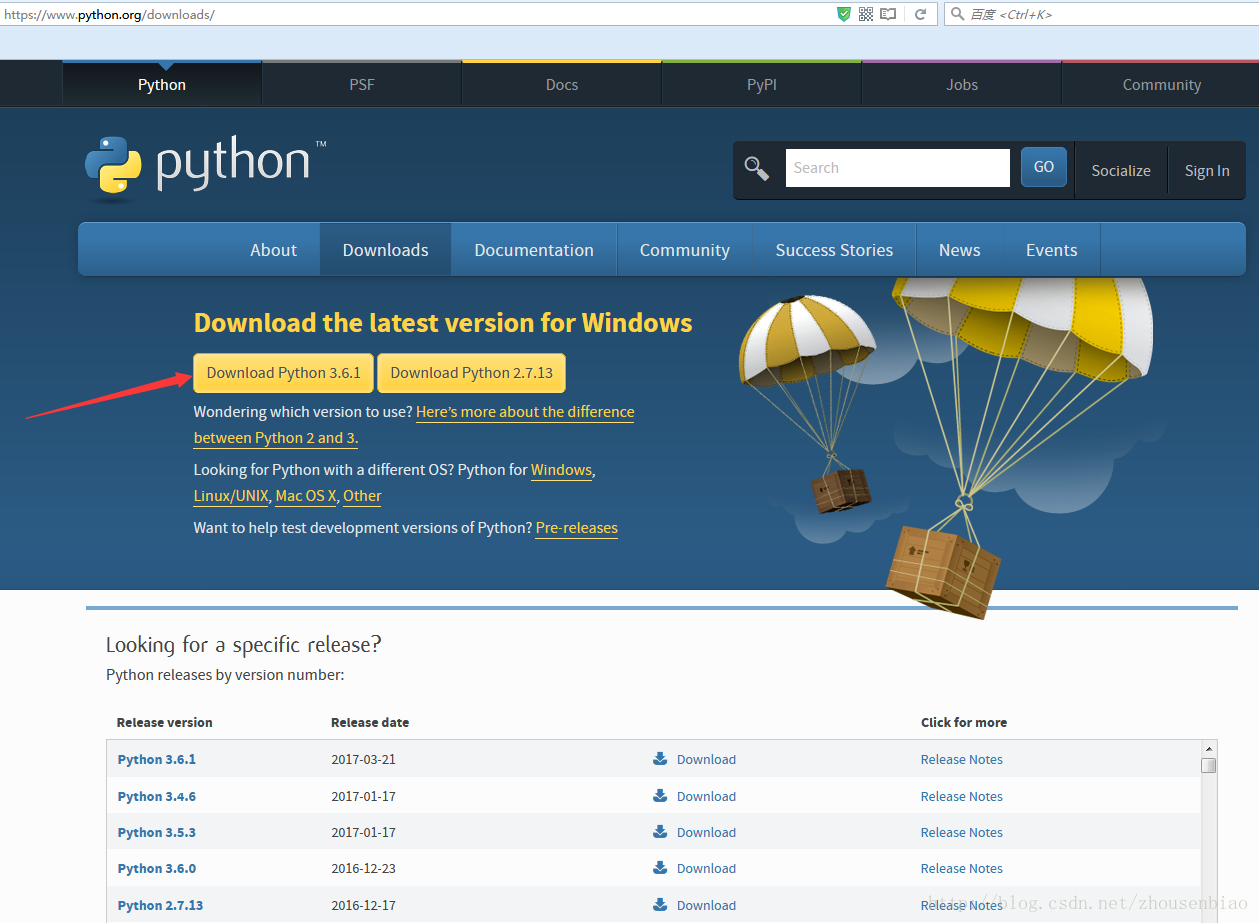This screenshot has height=923, width=1259.
Task: Open the Socialize menu
Action: 1121,171
